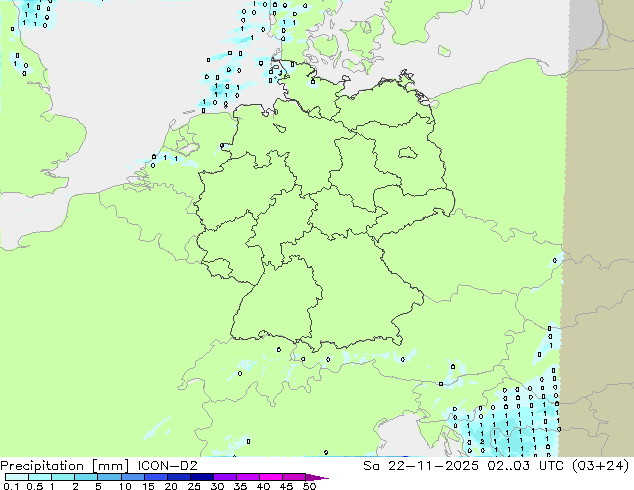
Task: Click the legend value "10"
Action: [125, 486]
